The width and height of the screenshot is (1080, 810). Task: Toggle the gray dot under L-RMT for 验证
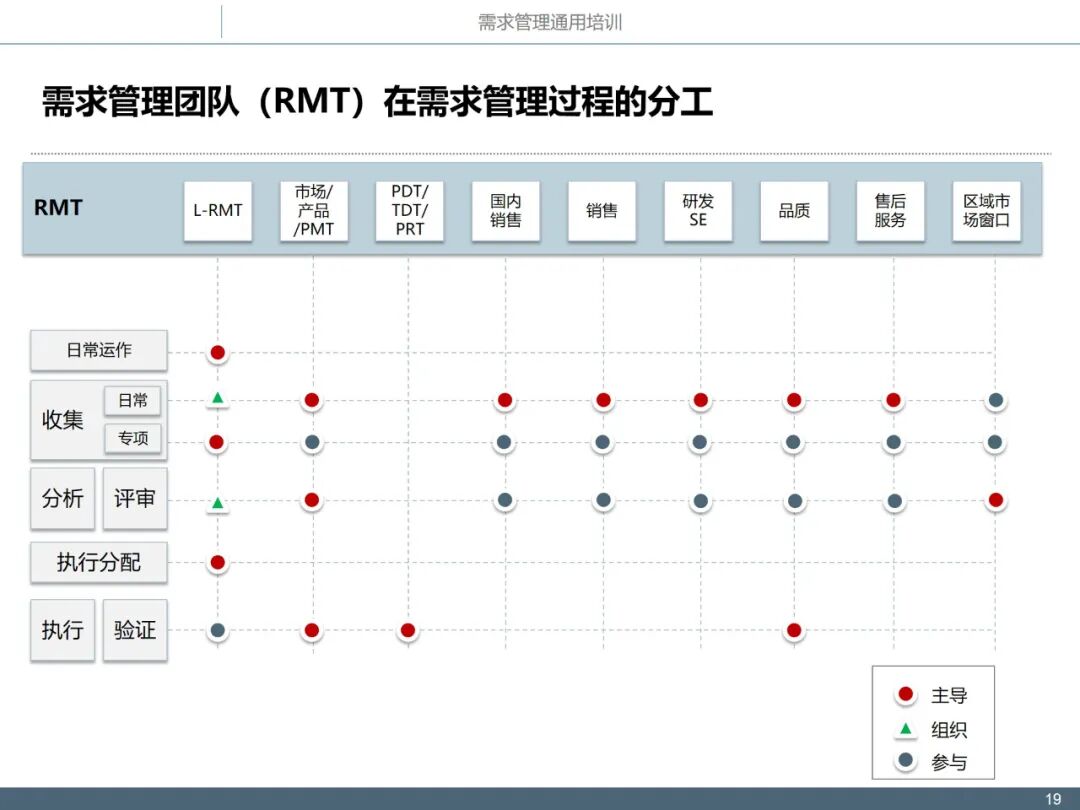coord(216,630)
